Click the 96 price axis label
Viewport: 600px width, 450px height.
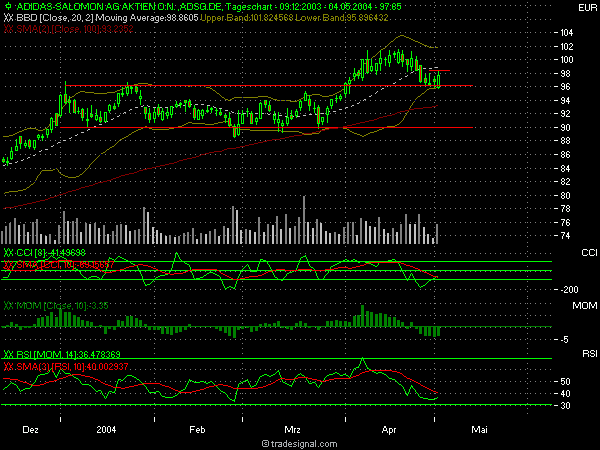click(x=565, y=87)
